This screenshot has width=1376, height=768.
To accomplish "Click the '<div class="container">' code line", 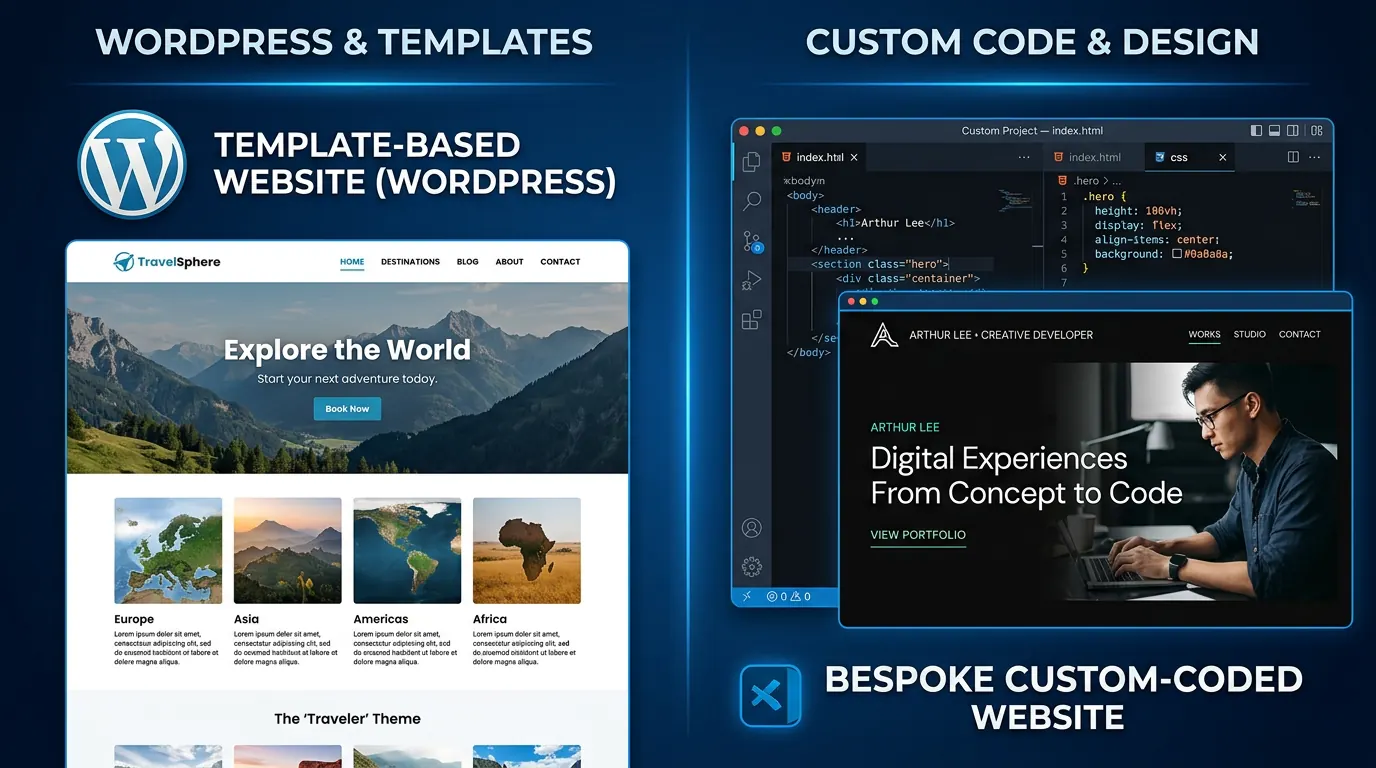I will click(908, 278).
